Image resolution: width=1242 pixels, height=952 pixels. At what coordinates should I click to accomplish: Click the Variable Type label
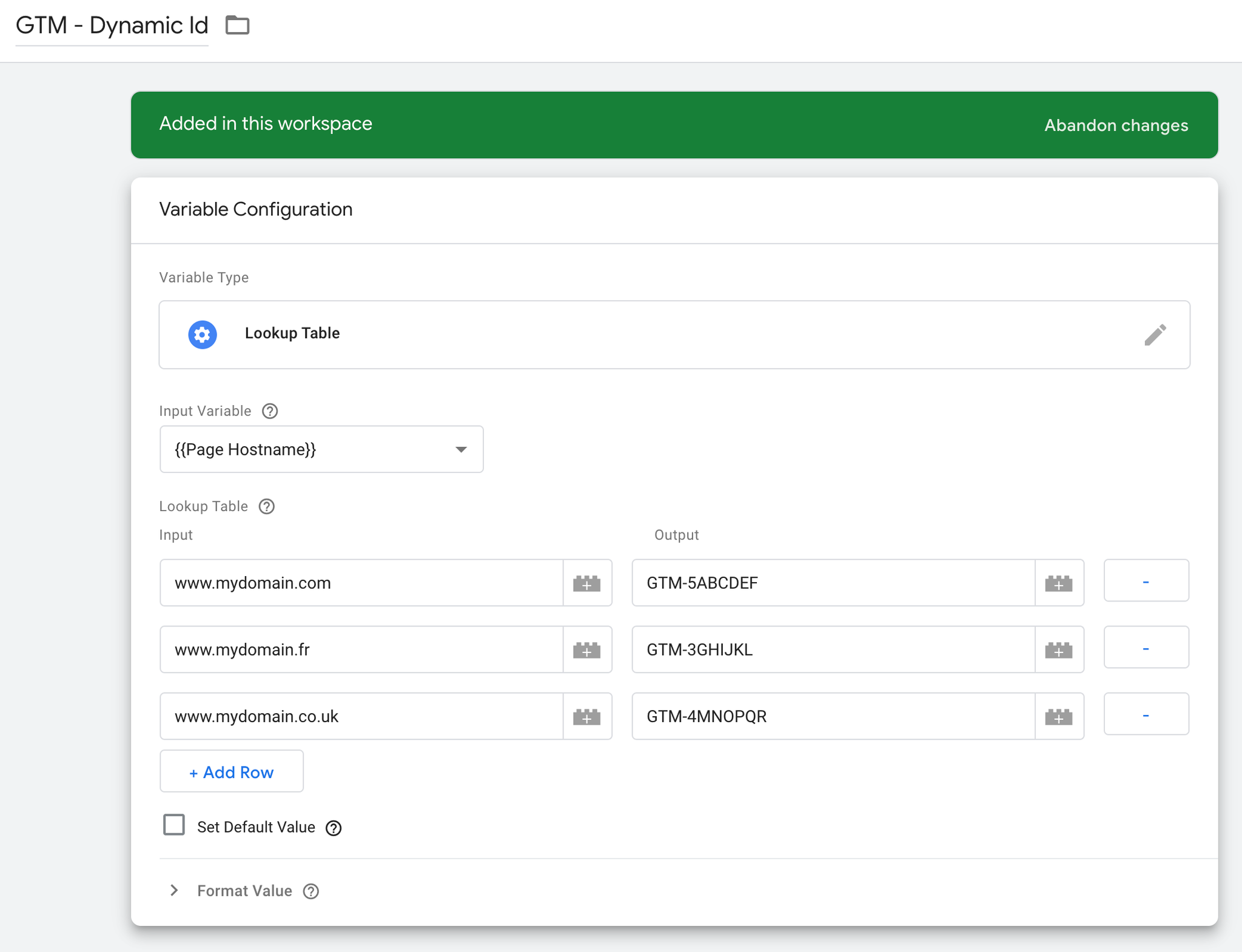click(x=204, y=278)
